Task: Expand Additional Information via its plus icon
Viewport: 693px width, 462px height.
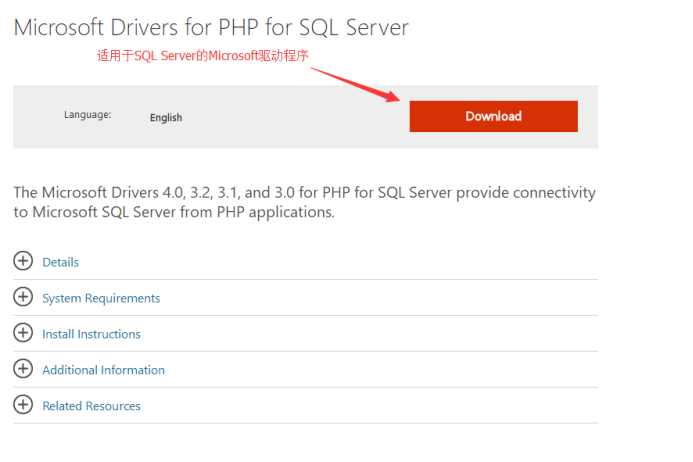Action: (x=23, y=368)
